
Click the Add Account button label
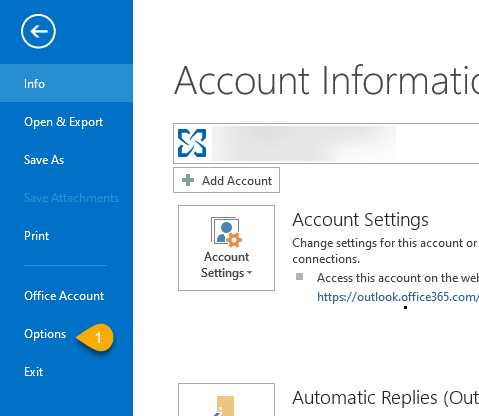237,181
